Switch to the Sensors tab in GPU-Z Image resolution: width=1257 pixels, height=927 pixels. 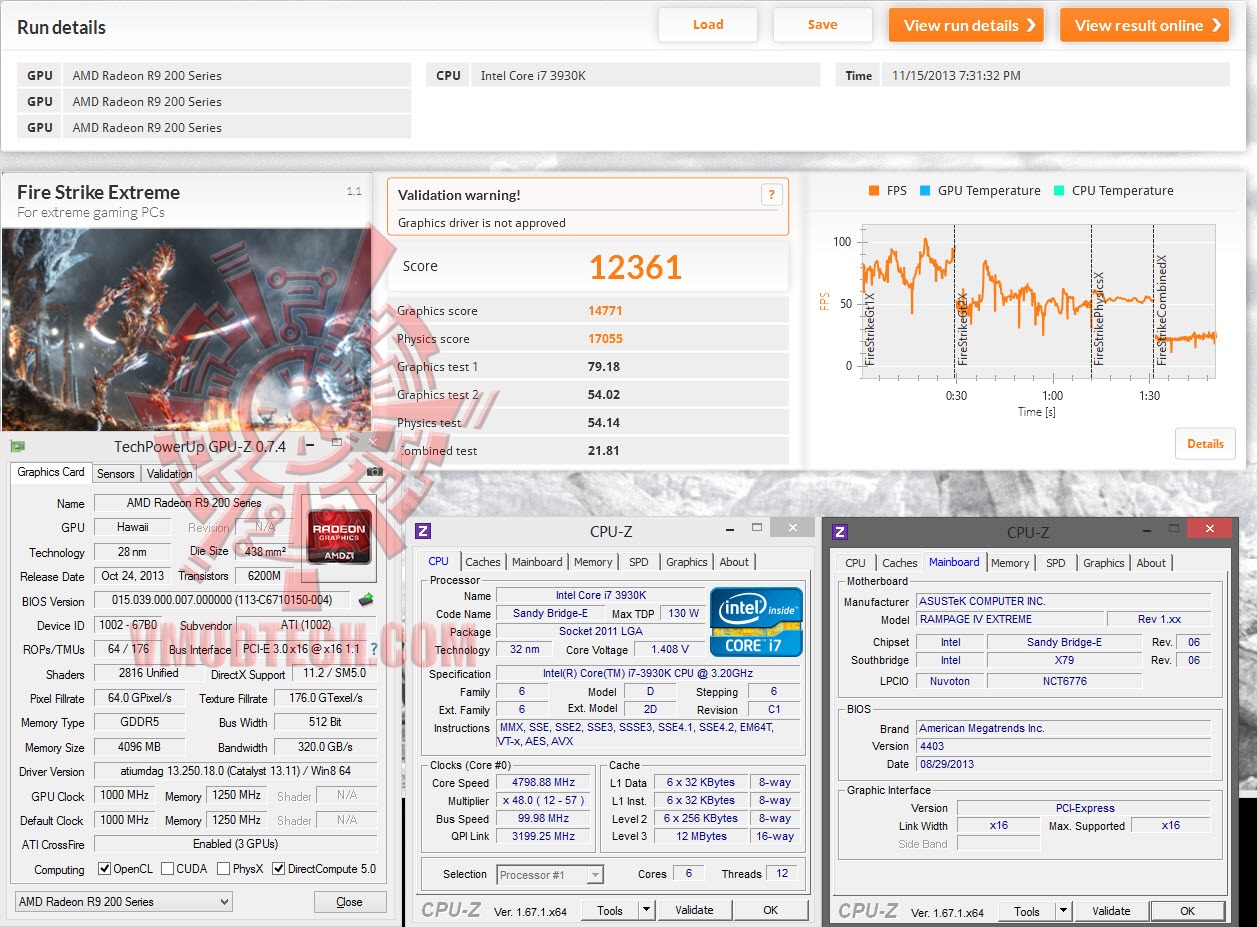(x=116, y=474)
